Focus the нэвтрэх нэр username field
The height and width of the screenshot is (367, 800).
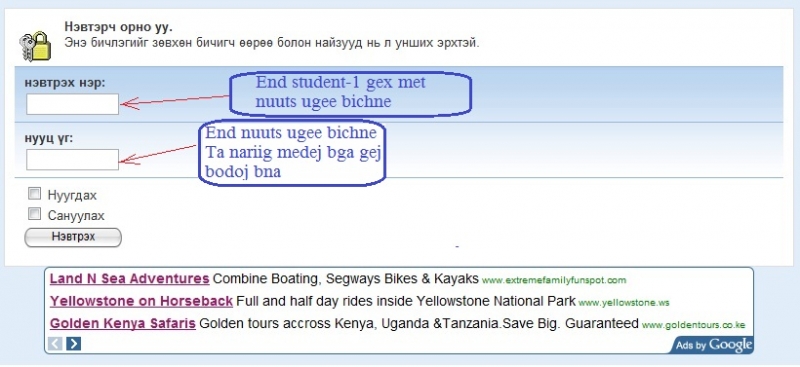coord(72,104)
